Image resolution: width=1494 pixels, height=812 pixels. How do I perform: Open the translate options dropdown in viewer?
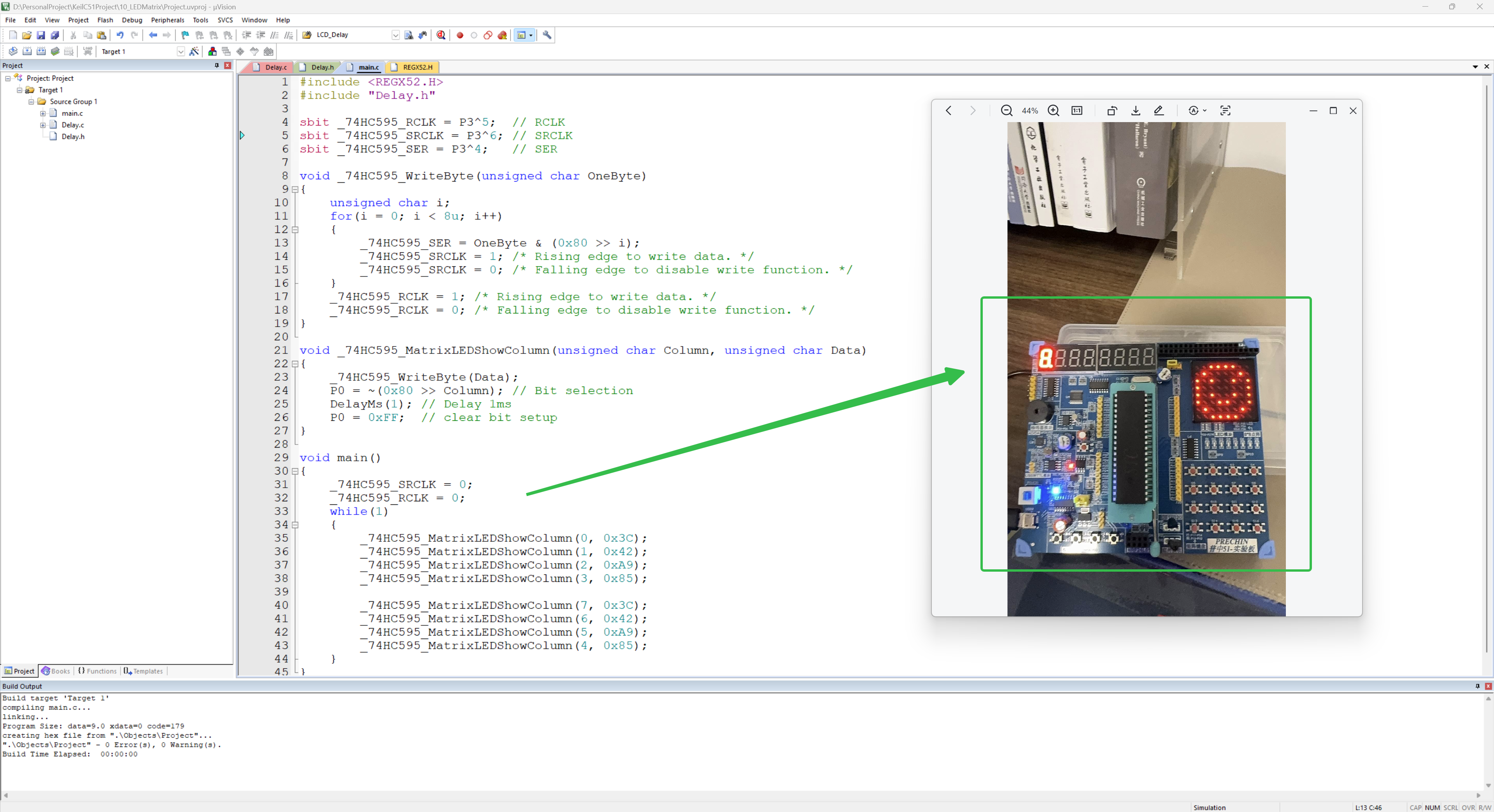point(1205,111)
